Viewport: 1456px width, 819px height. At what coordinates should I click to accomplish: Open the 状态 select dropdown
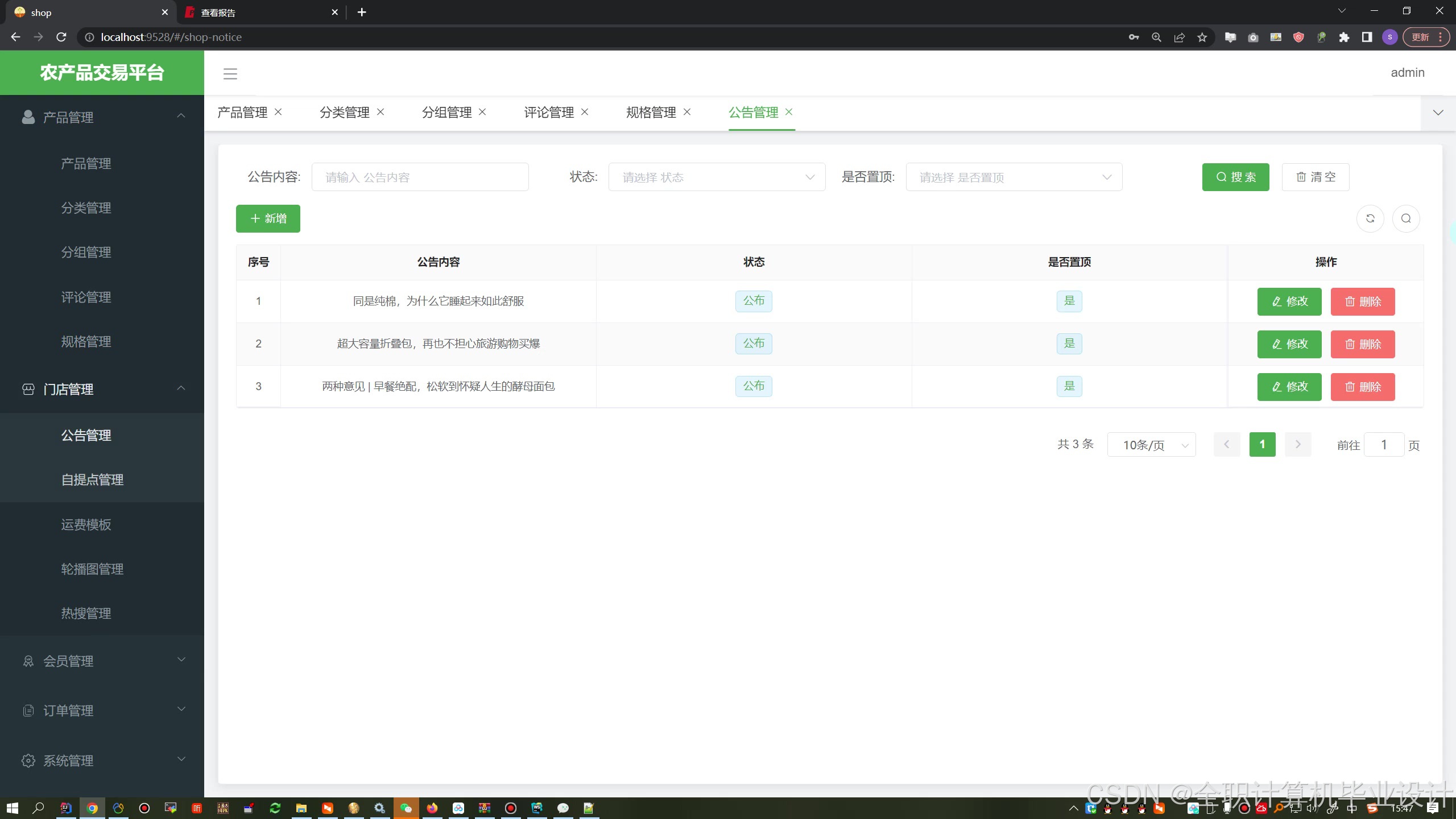pos(717,177)
